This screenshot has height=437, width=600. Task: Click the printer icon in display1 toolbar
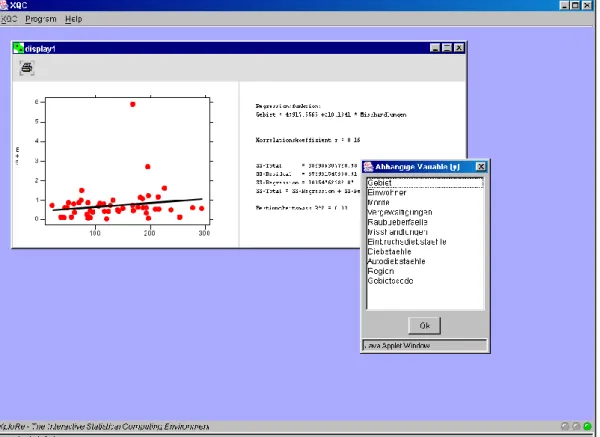click(x=27, y=68)
